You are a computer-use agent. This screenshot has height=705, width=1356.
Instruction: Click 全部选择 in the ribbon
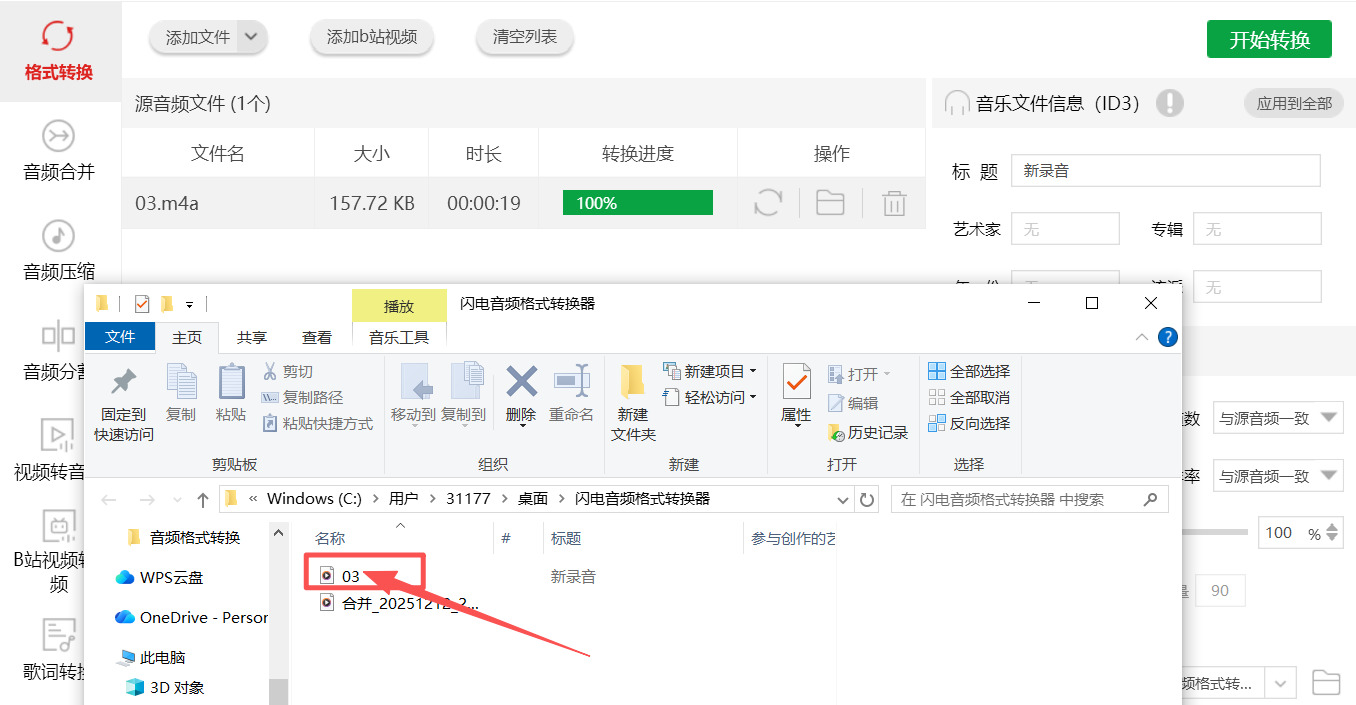pos(969,371)
